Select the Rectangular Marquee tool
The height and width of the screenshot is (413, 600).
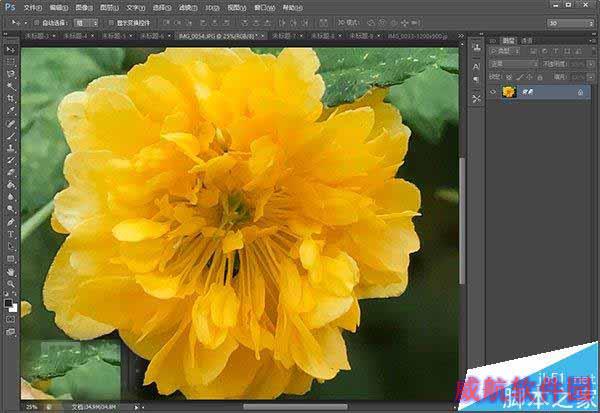pos(11,62)
